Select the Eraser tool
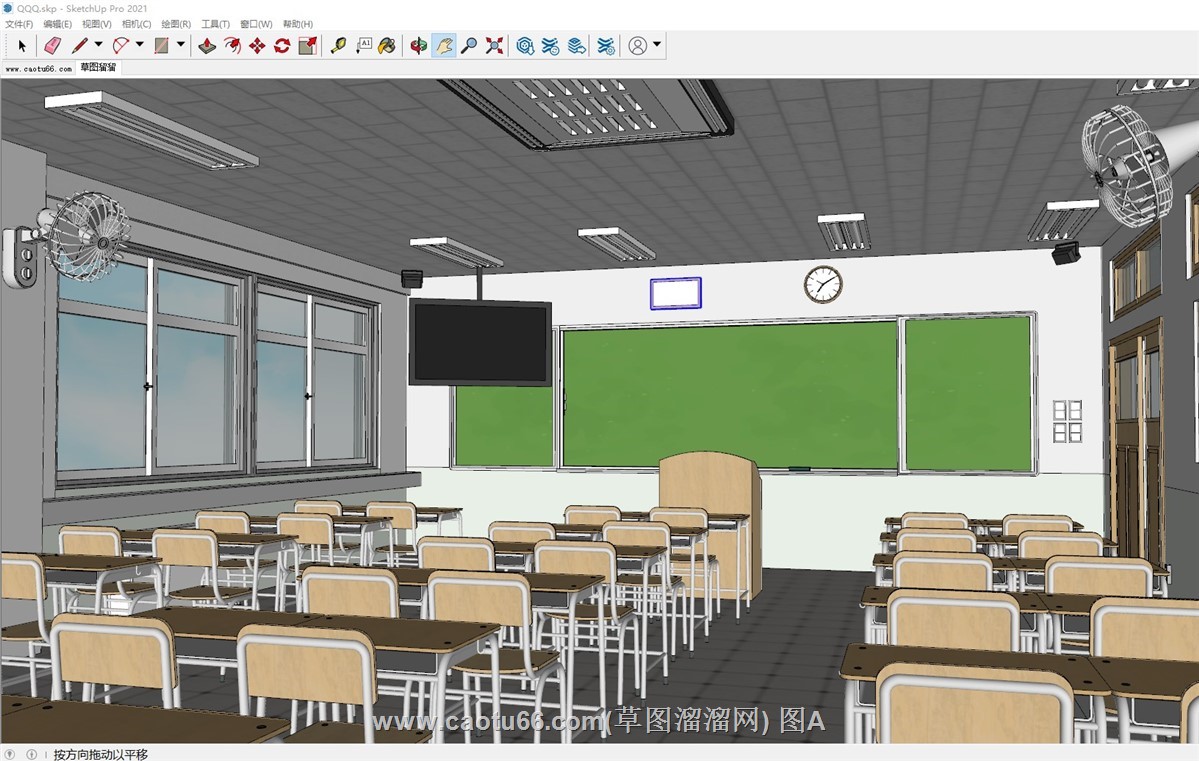 [52, 46]
